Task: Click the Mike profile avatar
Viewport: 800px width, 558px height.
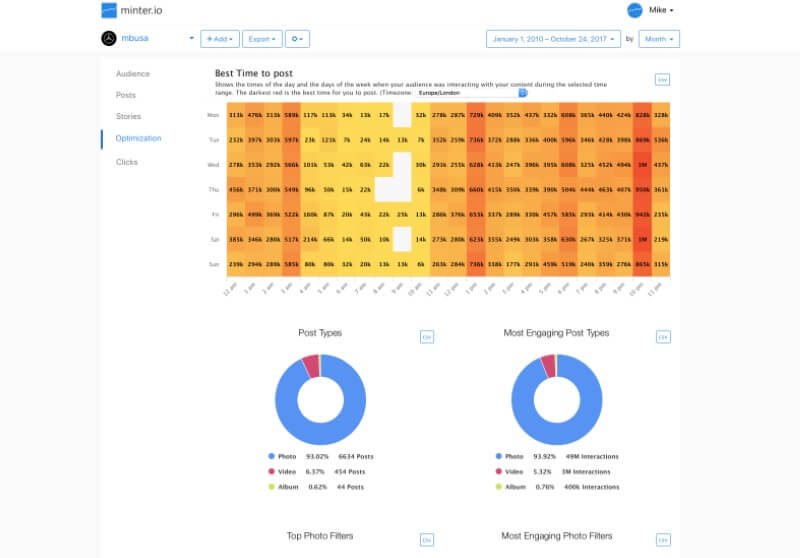Action: [634, 10]
